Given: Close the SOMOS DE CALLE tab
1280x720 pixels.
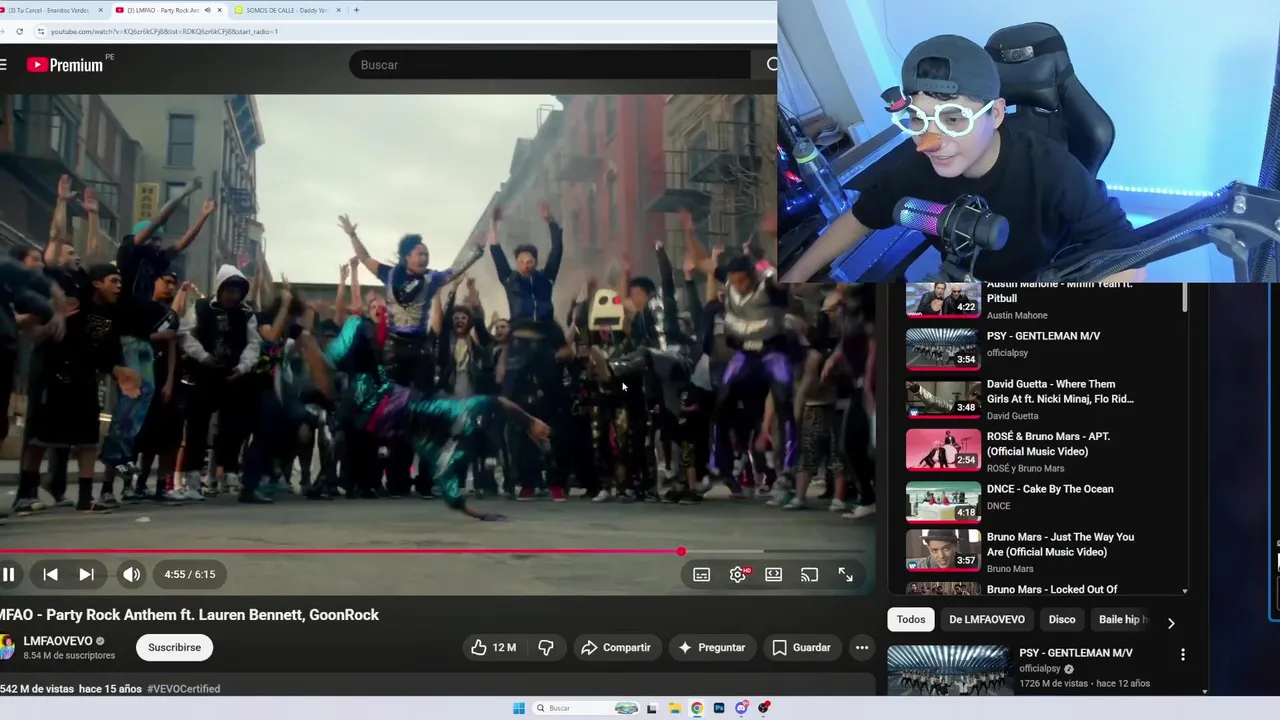Looking at the screenshot, I should 338,10.
